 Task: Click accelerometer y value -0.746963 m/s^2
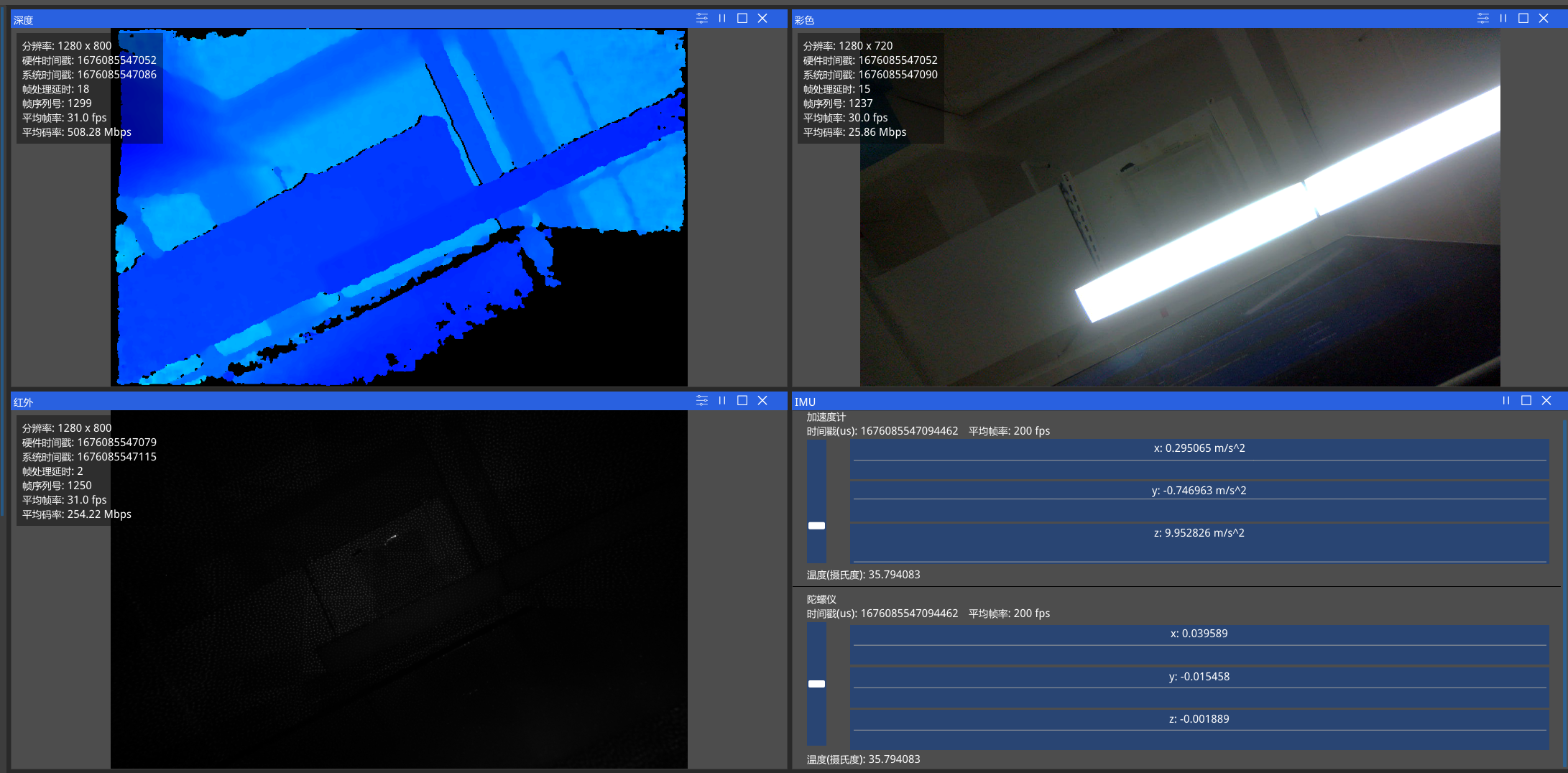[1199, 491]
